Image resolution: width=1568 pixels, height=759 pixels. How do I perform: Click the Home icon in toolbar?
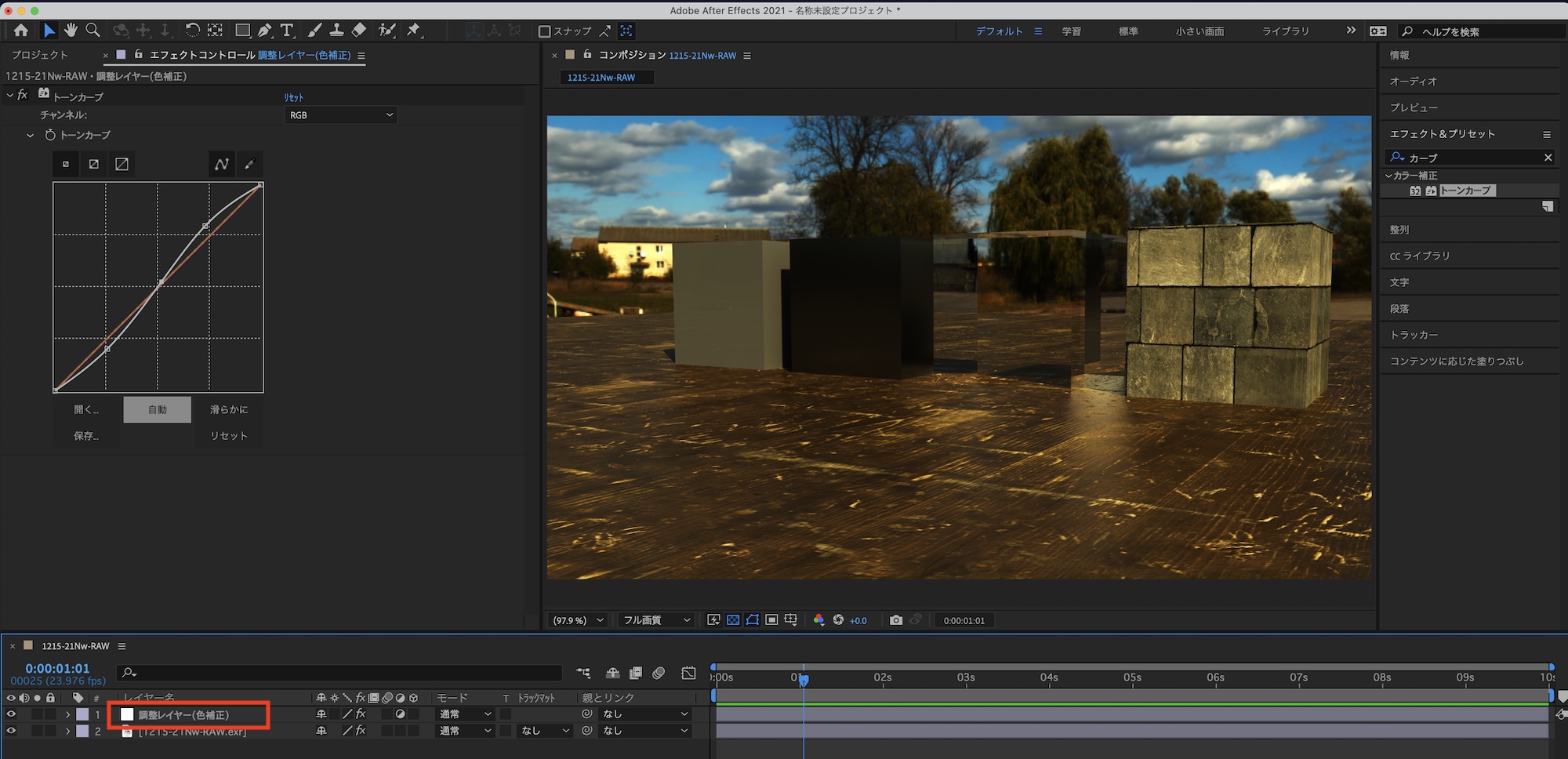(x=21, y=31)
